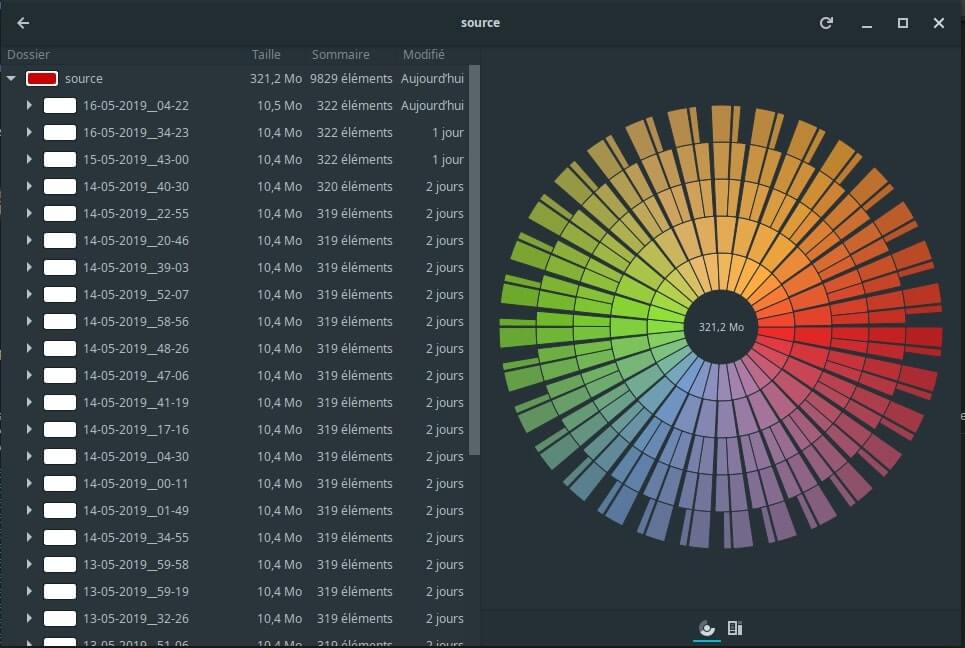The height and width of the screenshot is (648, 965).
Task: Click the Dossier column header
Action: (28, 55)
